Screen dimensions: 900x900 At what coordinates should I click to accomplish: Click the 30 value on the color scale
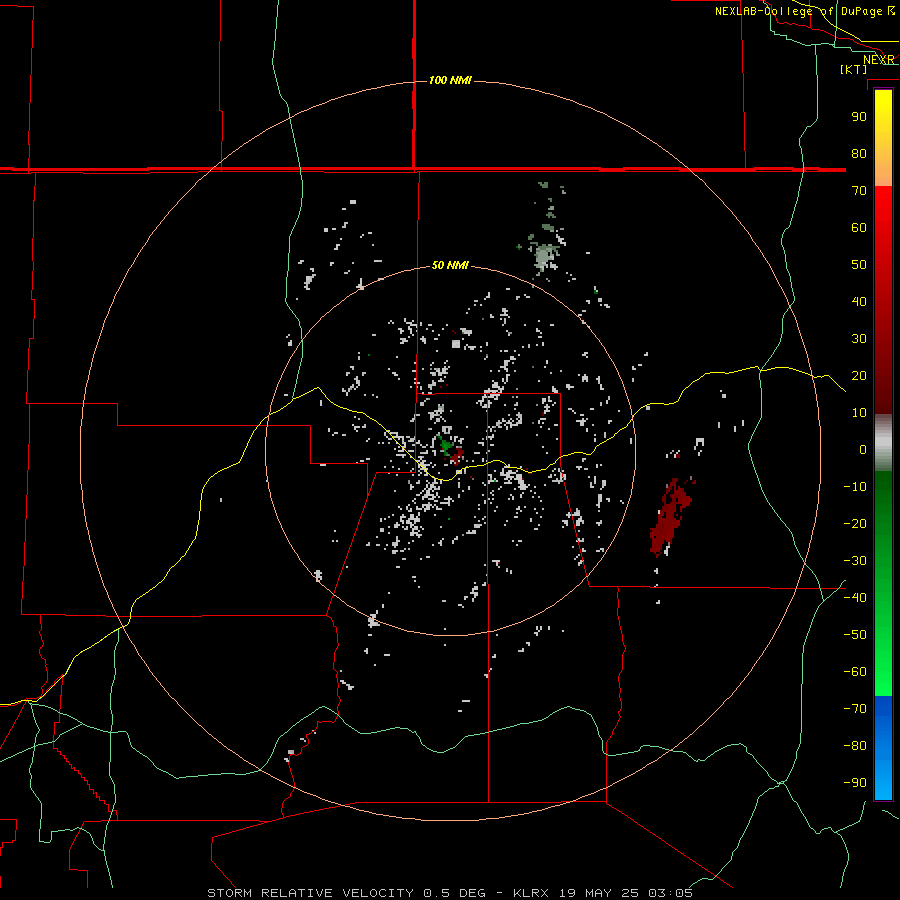tap(859, 339)
